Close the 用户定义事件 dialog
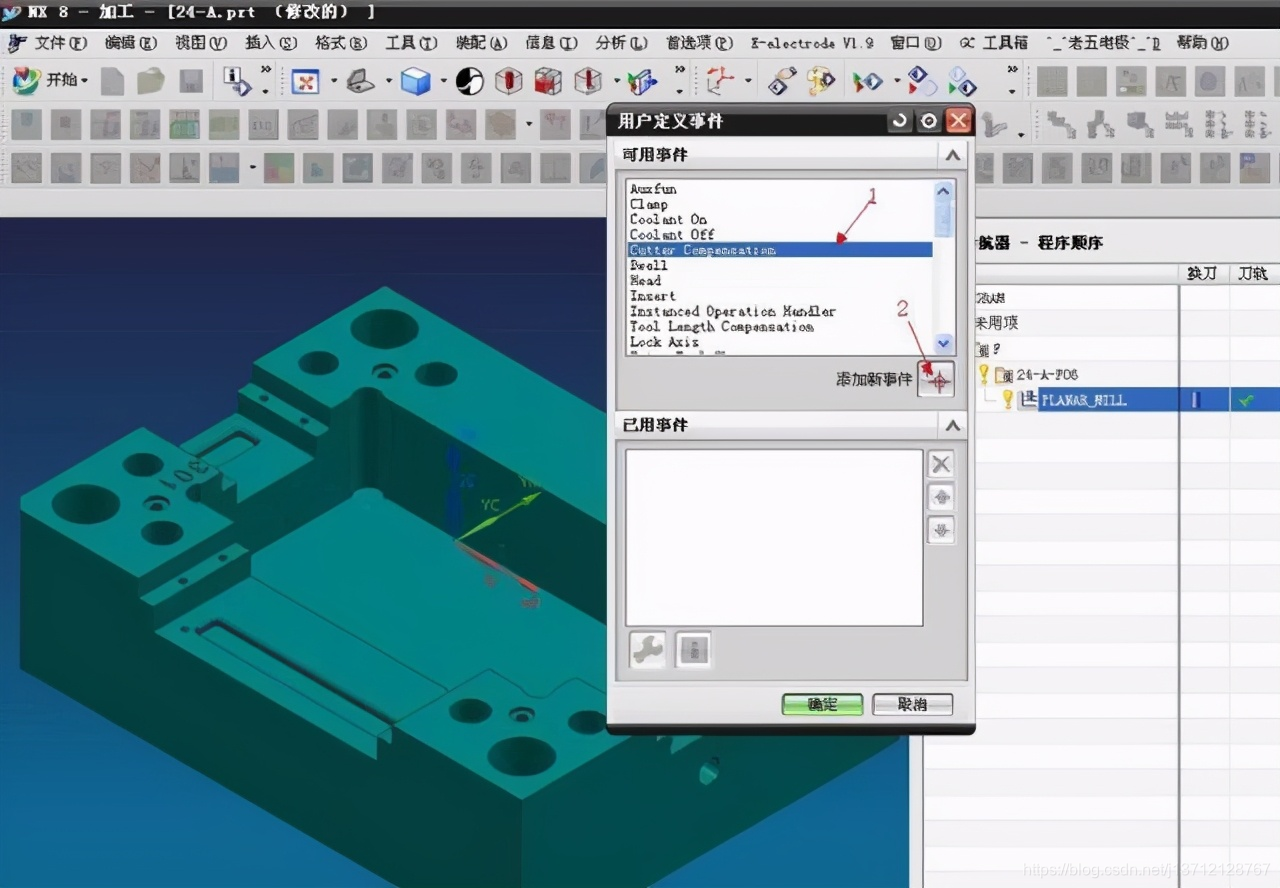This screenshot has width=1280, height=888. pyautogui.click(x=959, y=121)
